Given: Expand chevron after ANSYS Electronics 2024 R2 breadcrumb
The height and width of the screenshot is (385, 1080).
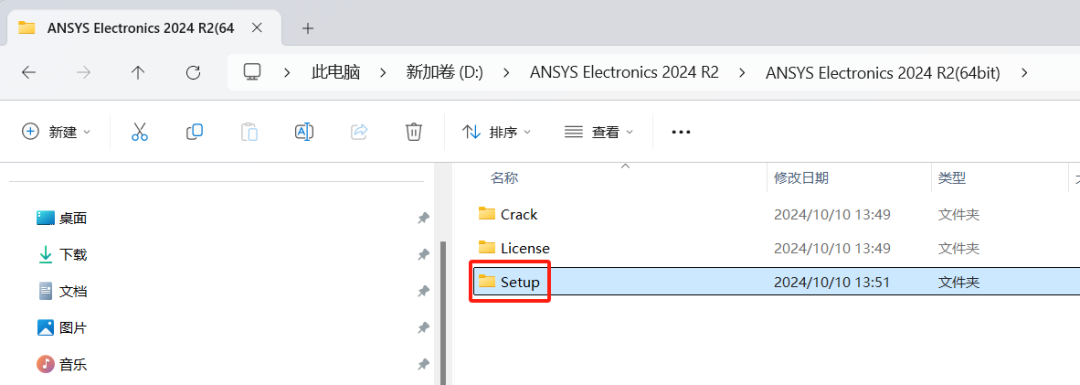Looking at the screenshot, I should (742, 72).
